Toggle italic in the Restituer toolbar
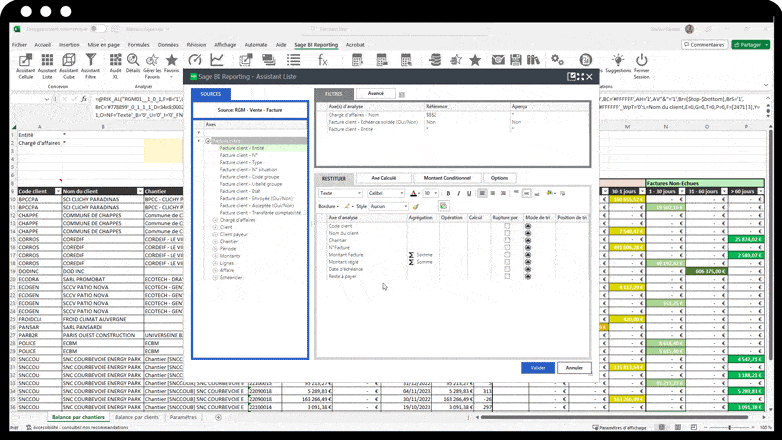 click(x=458, y=194)
